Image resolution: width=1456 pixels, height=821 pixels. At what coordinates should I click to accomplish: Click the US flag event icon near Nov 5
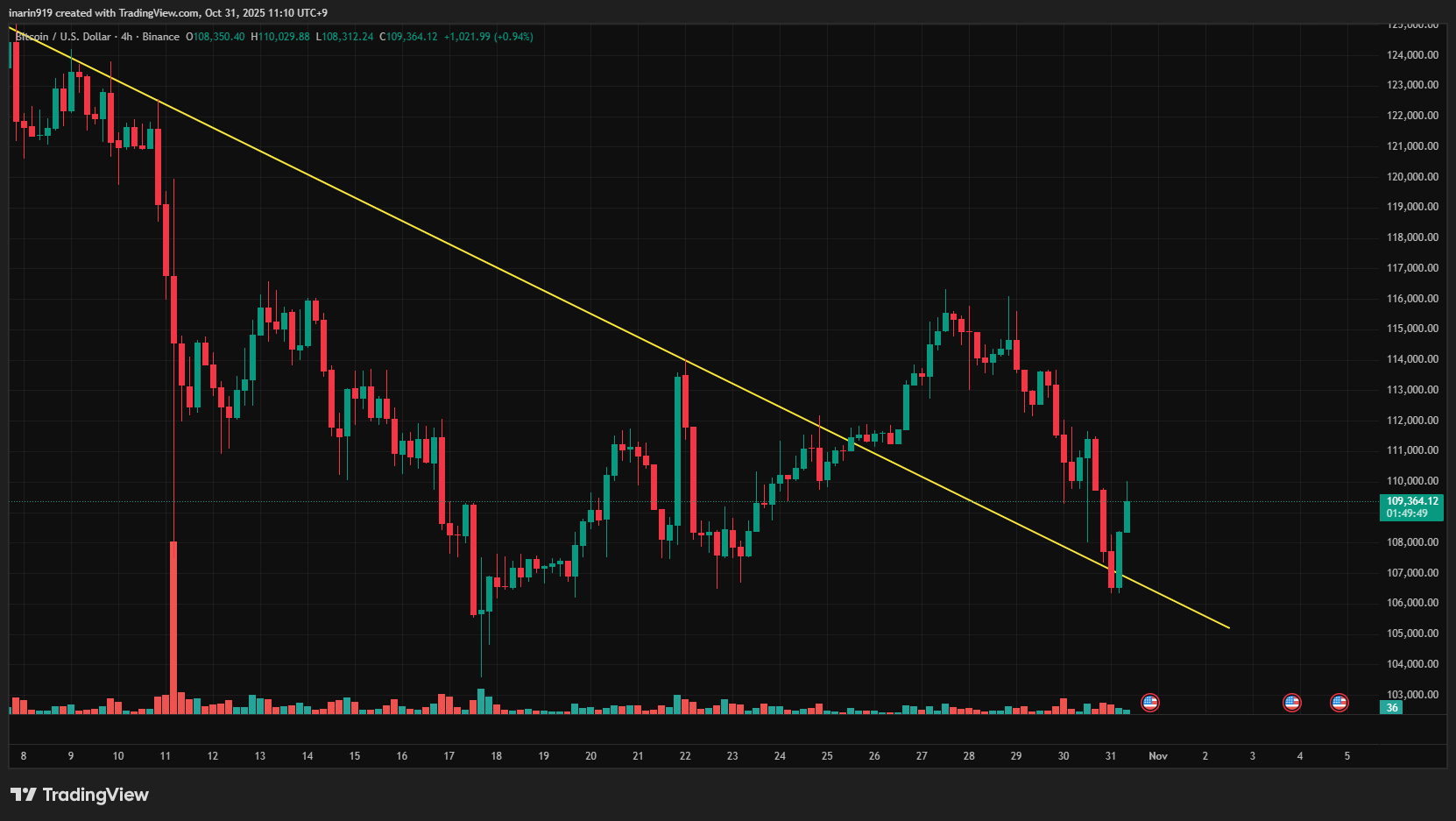click(1338, 703)
